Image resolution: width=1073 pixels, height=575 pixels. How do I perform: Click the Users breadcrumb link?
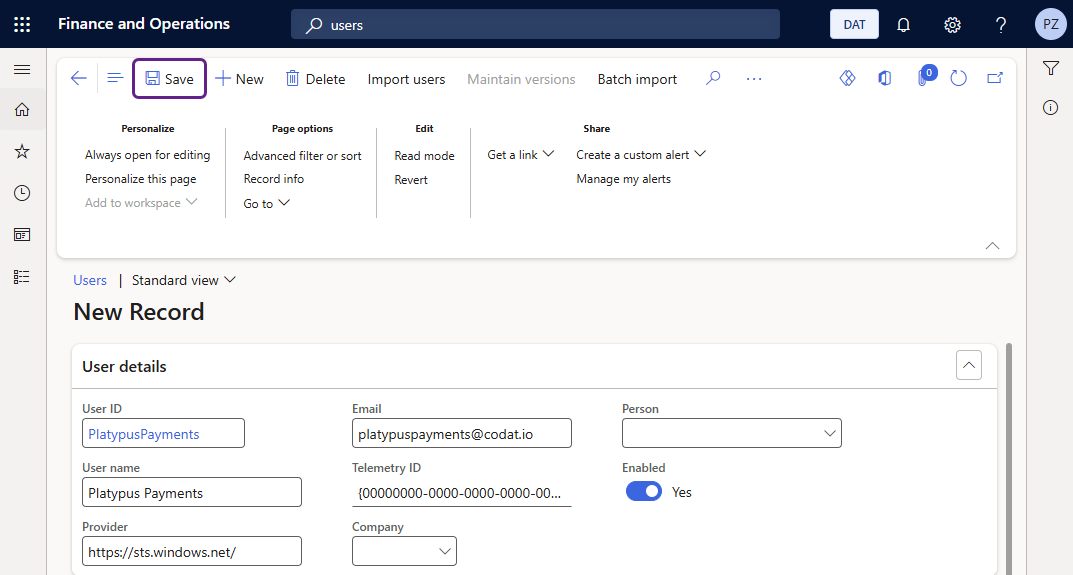[x=90, y=280]
